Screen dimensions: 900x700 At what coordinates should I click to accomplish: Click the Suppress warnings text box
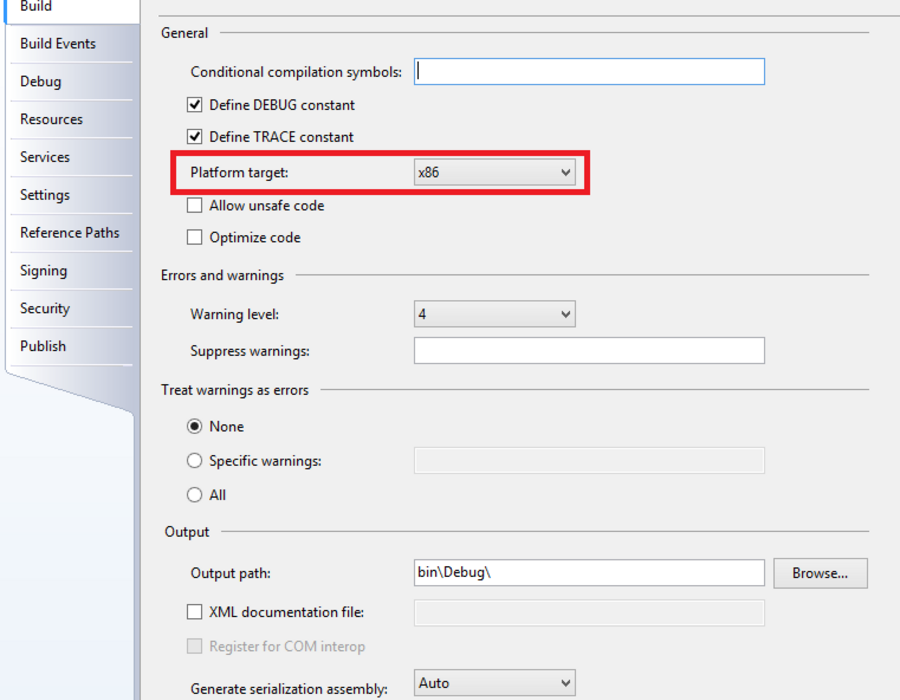589,351
